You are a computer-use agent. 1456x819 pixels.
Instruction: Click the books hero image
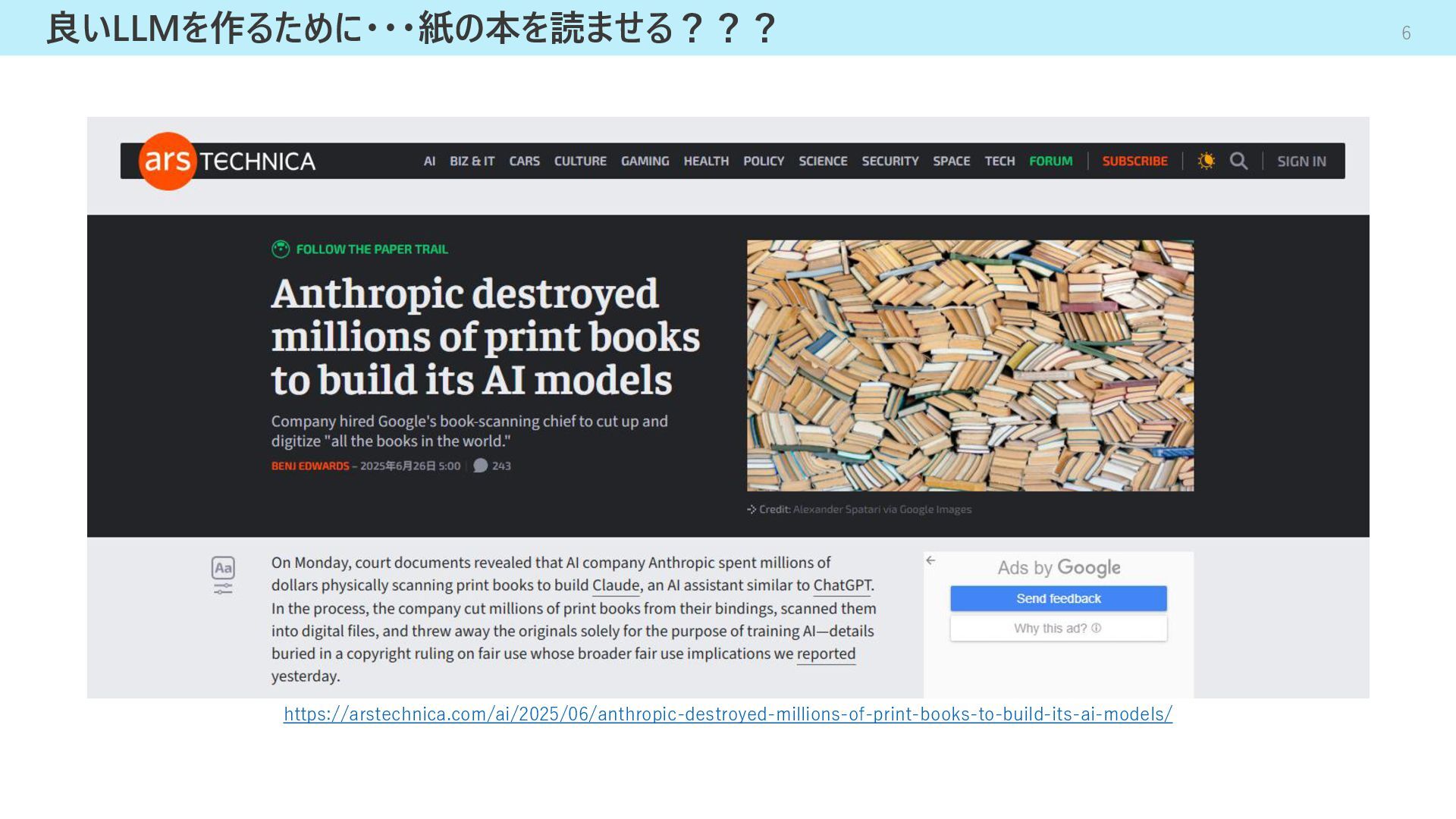click(970, 366)
